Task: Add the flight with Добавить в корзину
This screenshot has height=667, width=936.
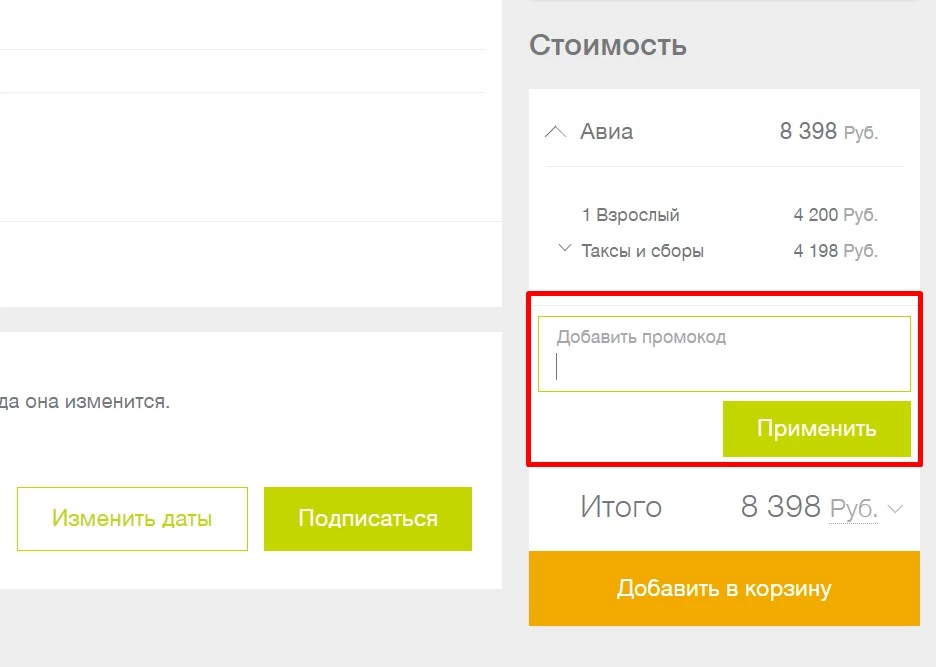Action: tap(724, 589)
